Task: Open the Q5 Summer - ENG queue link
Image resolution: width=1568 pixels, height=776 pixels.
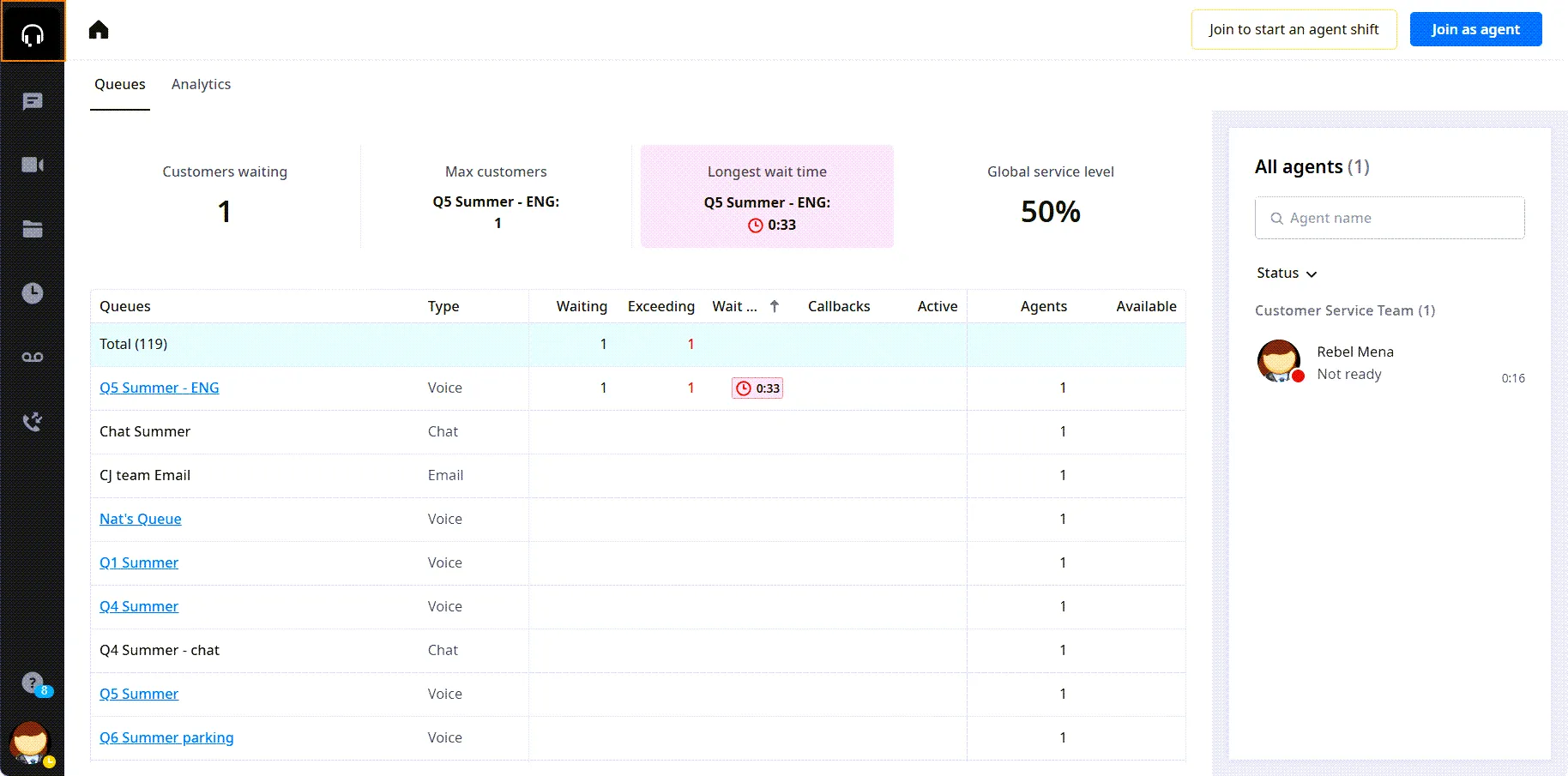Action: tap(160, 388)
